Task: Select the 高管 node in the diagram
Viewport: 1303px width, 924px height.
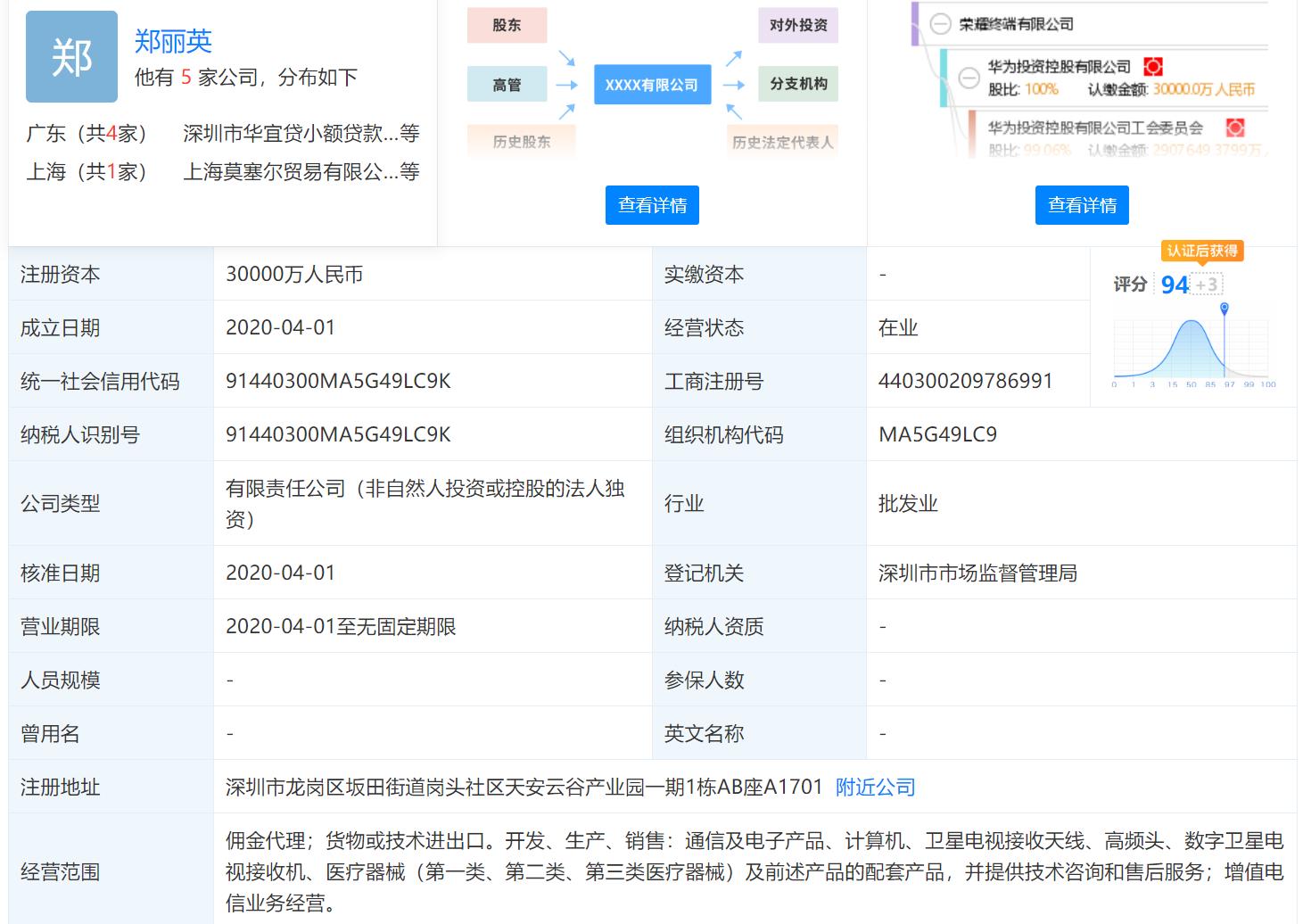Action: click(507, 85)
